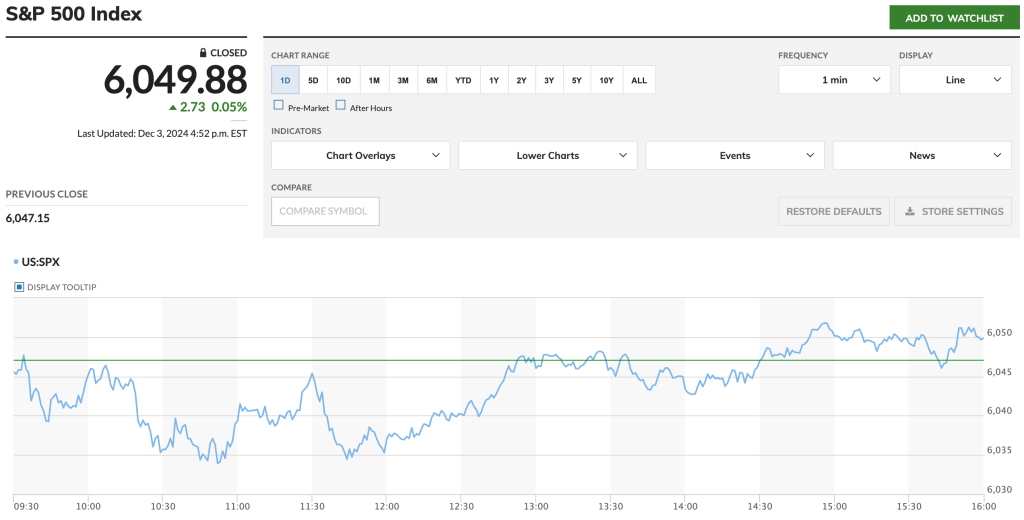Click Add to Watchlist button

pyautogui.click(x=954, y=18)
